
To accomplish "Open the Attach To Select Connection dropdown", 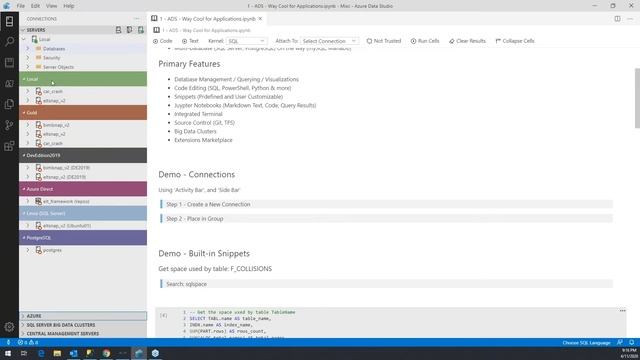I will [x=329, y=41].
